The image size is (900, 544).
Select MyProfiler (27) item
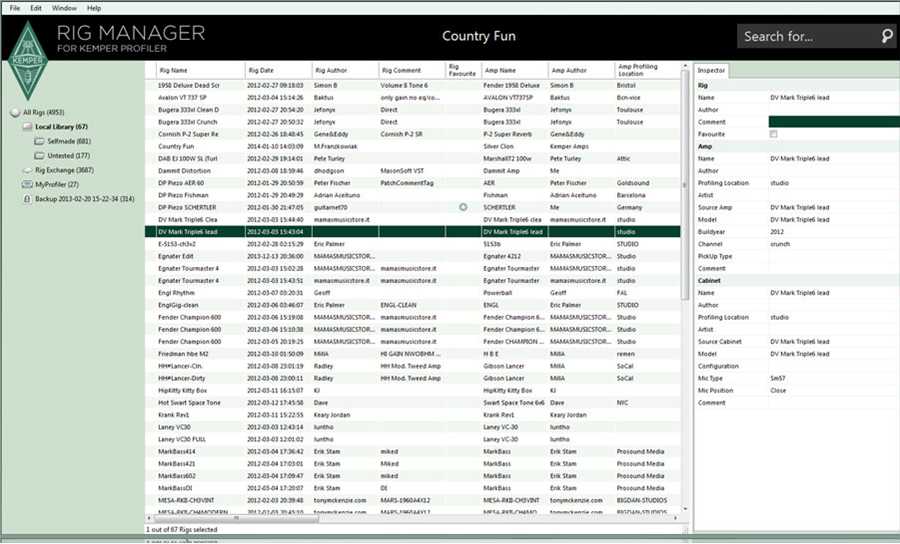tap(57, 185)
